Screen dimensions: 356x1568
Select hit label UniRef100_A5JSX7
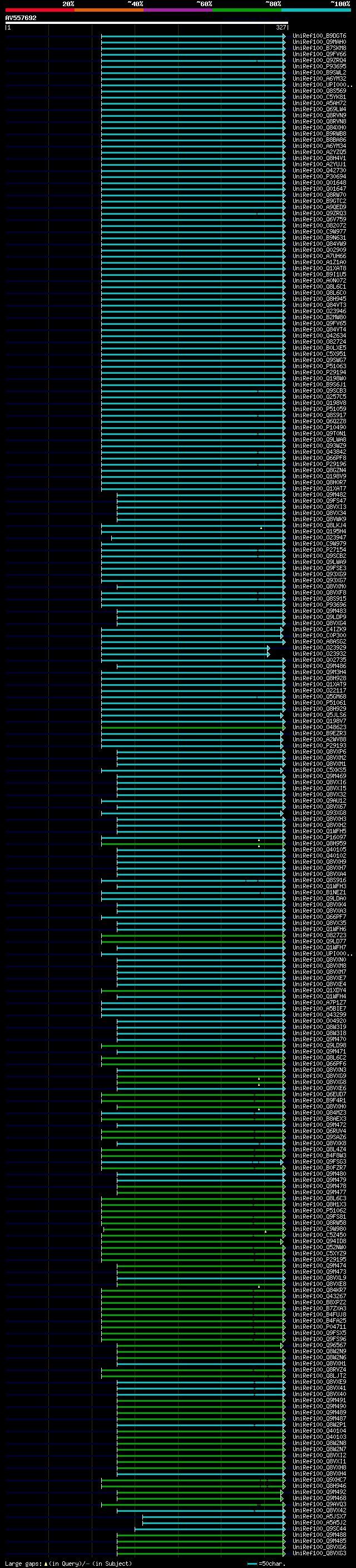319,1516
